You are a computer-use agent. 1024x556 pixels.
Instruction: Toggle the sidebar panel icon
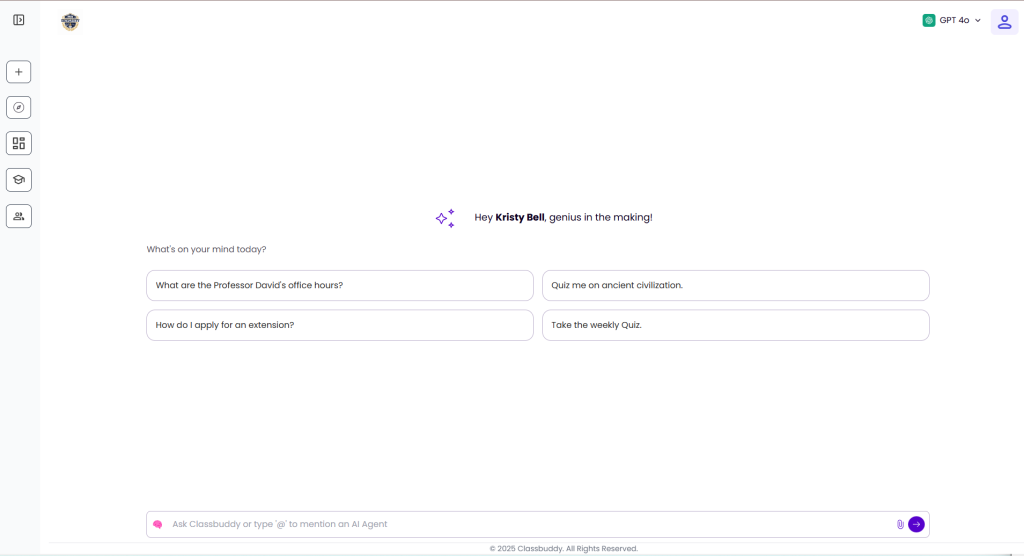pyautogui.click(x=19, y=20)
